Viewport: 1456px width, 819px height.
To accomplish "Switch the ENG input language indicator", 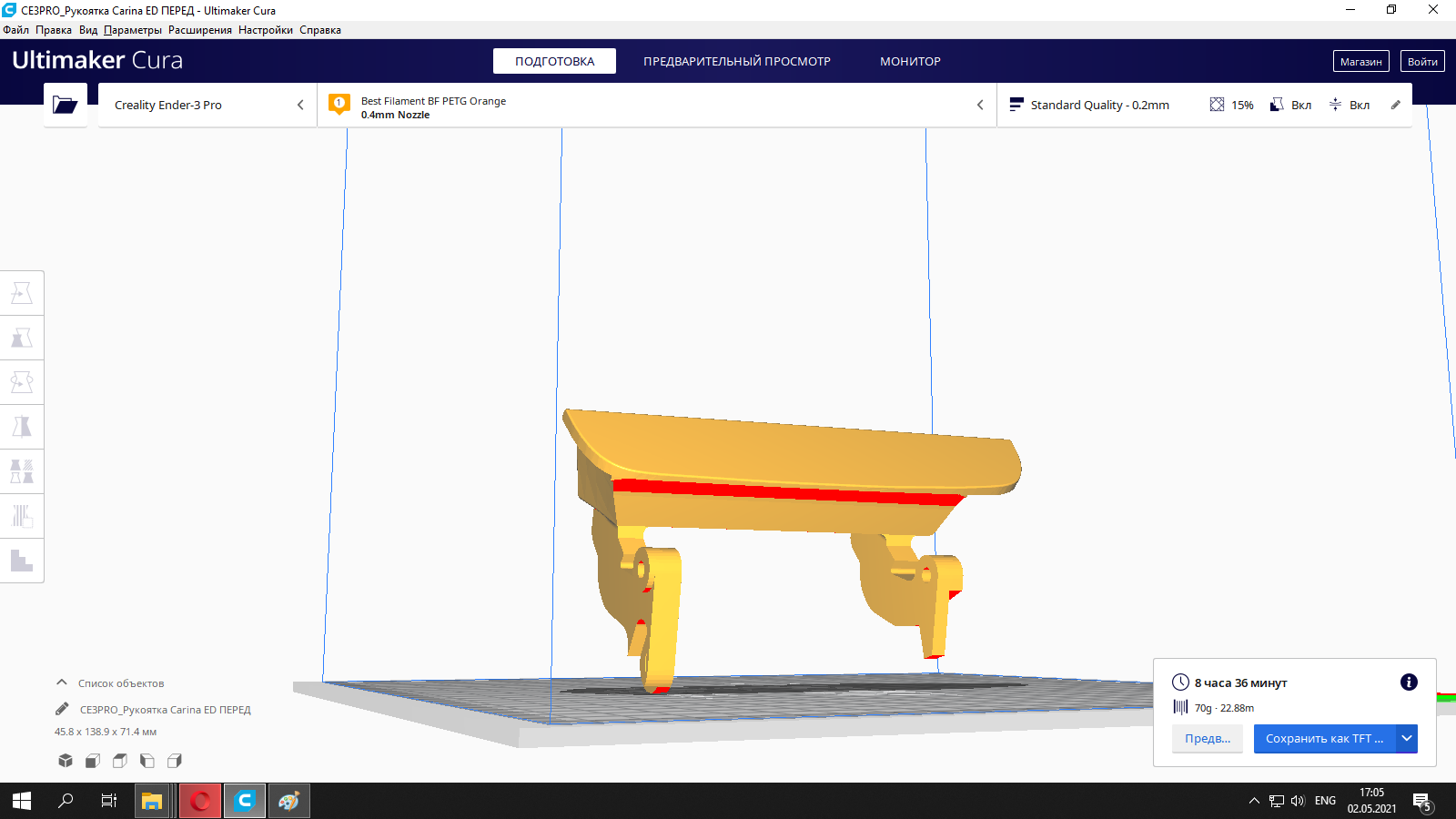I will click(1326, 801).
